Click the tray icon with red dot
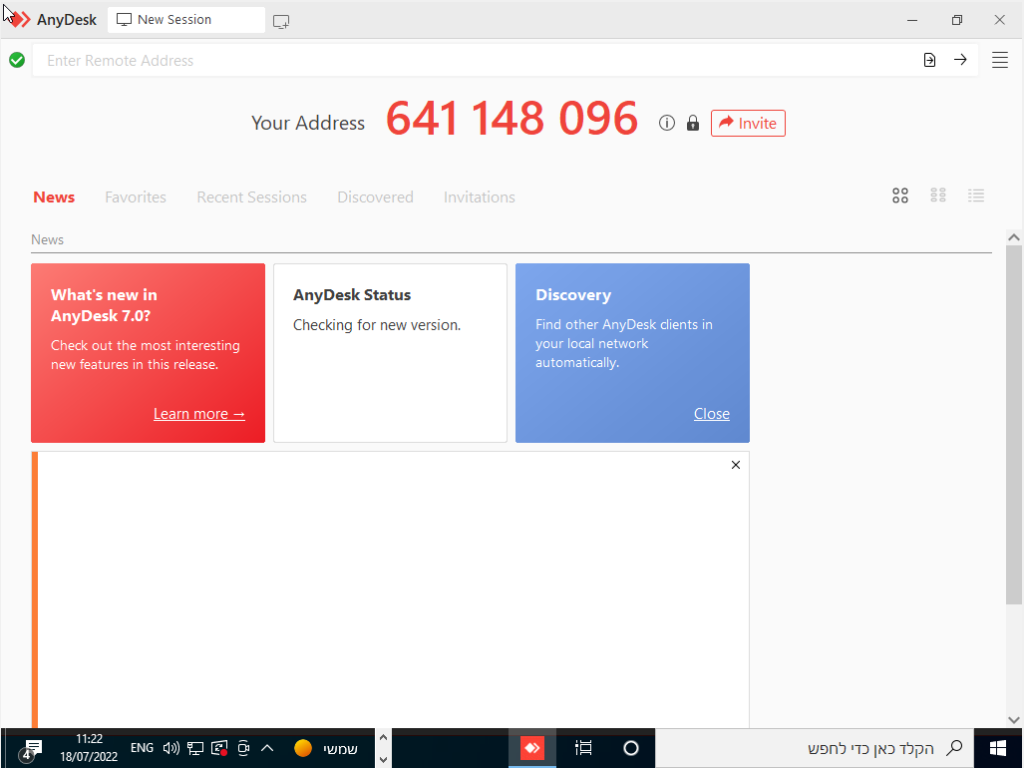This screenshot has width=1024, height=768. coord(219,748)
